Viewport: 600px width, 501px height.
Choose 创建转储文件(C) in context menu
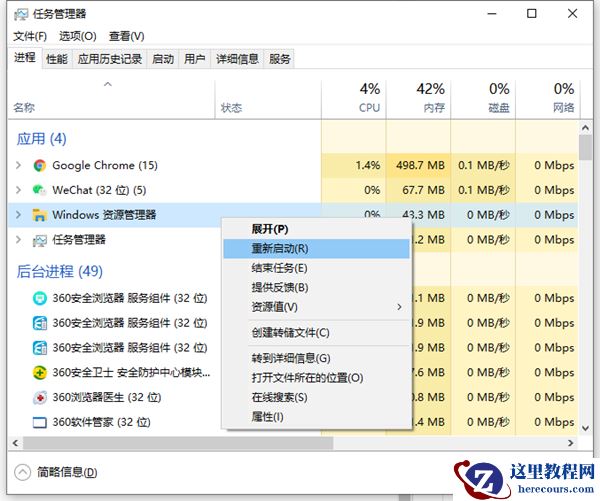316,333
